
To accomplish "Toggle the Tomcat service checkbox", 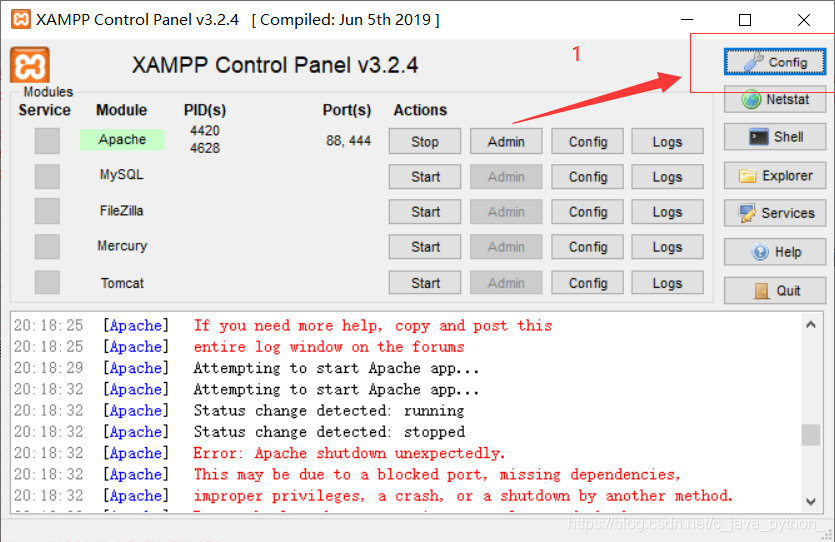I will (47, 282).
